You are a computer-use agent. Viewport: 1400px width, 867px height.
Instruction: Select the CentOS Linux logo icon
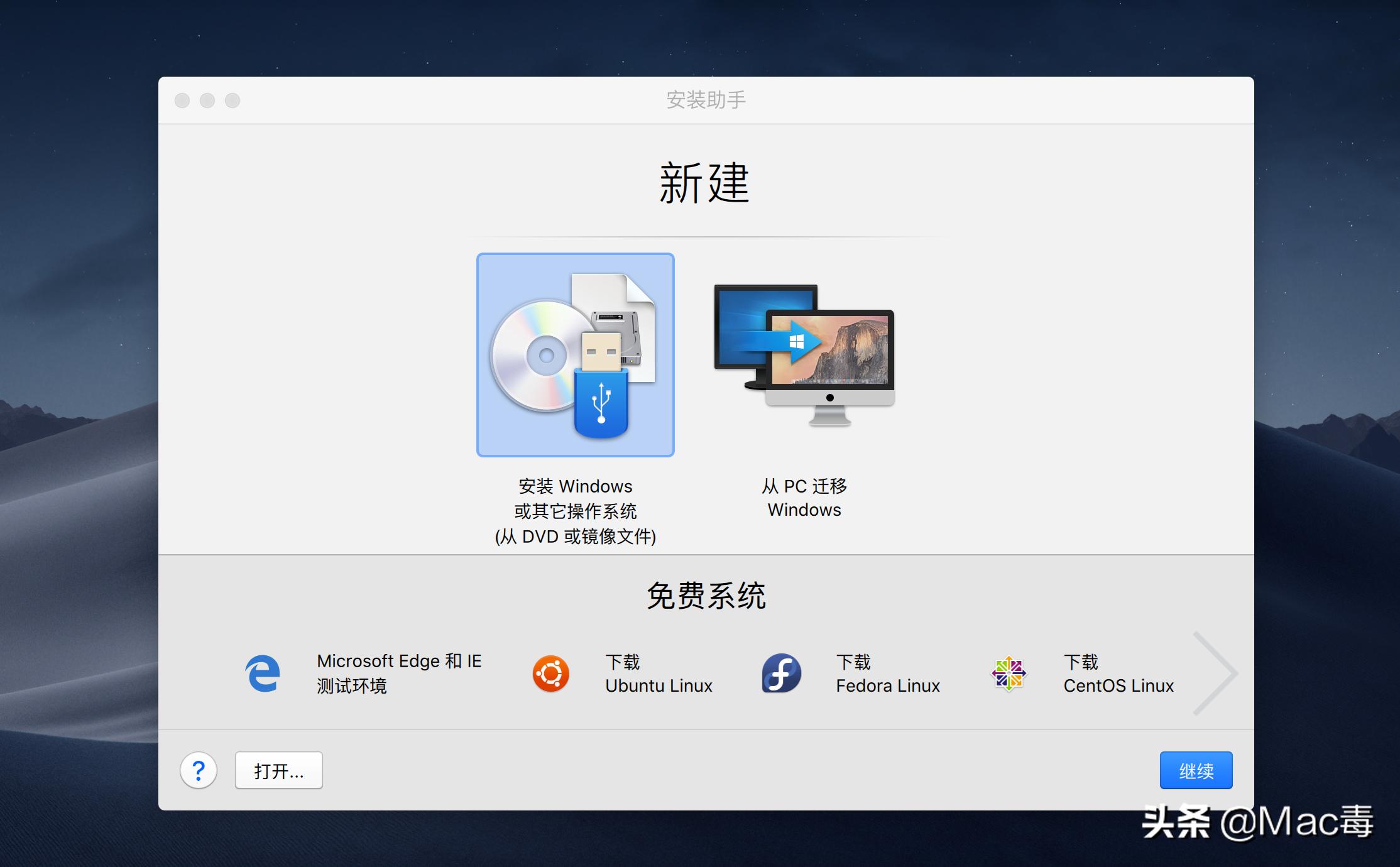1010,673
